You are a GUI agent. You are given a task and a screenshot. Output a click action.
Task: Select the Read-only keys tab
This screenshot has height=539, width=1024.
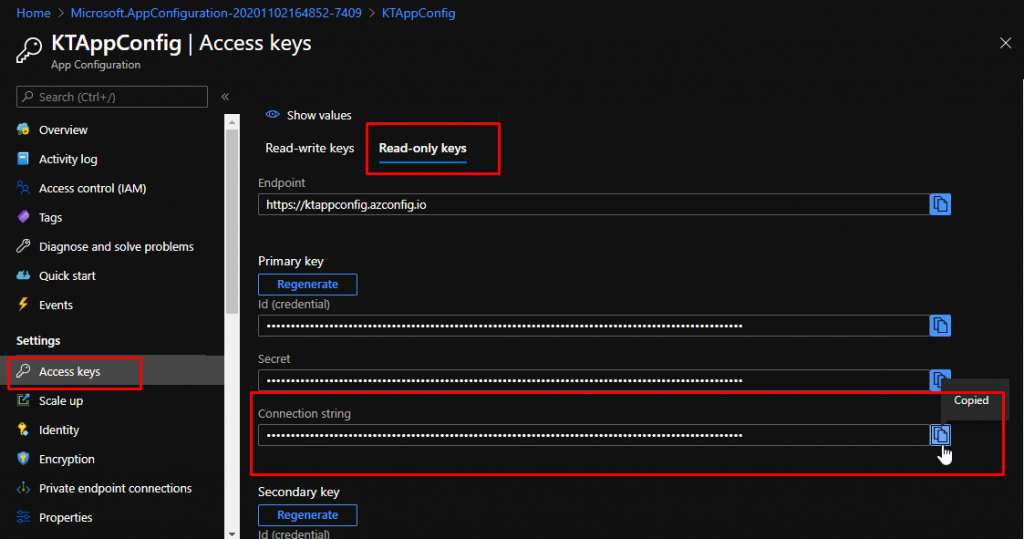[423, 148]
